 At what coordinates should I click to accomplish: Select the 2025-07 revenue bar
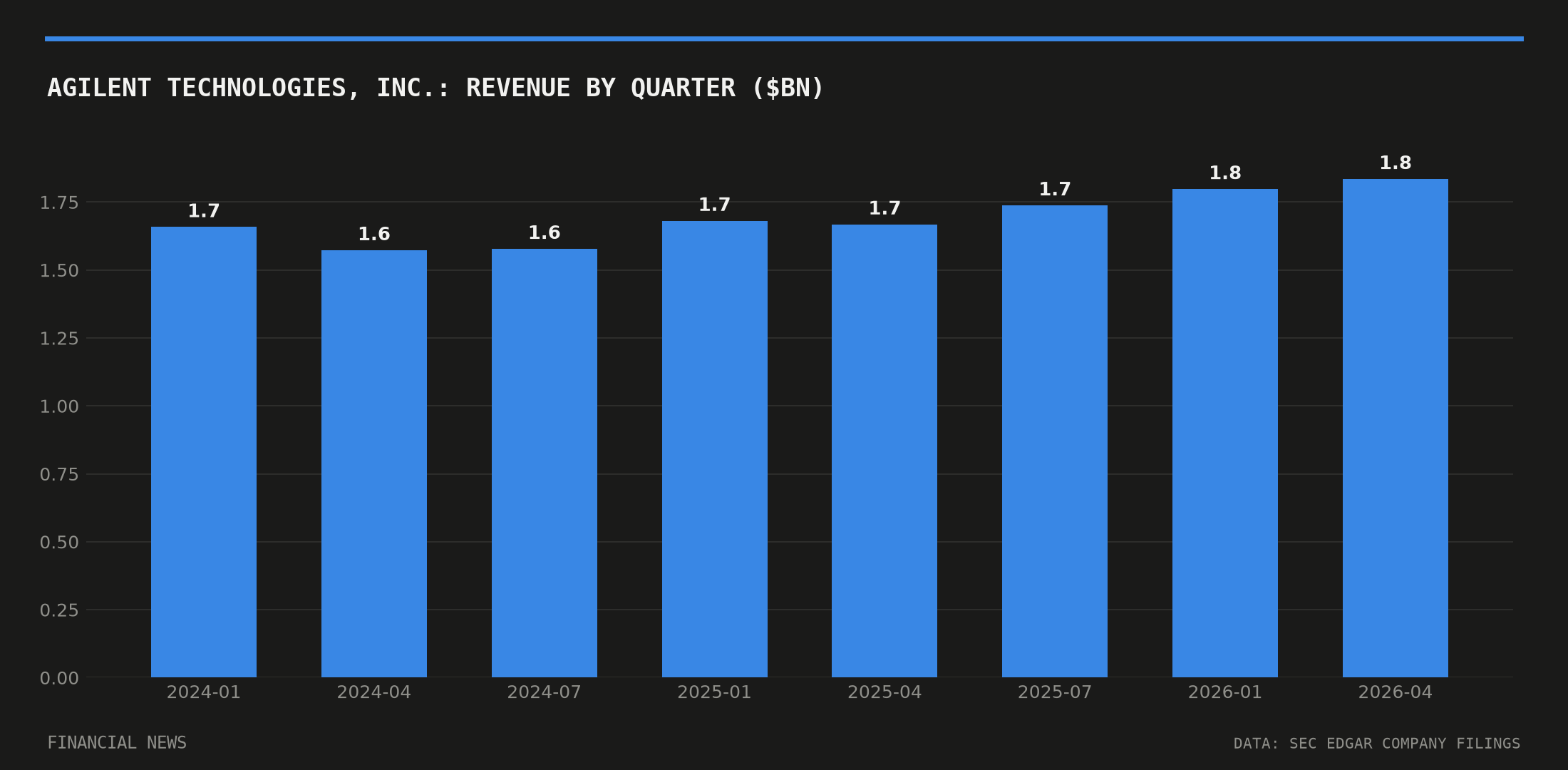point(1055,441)
